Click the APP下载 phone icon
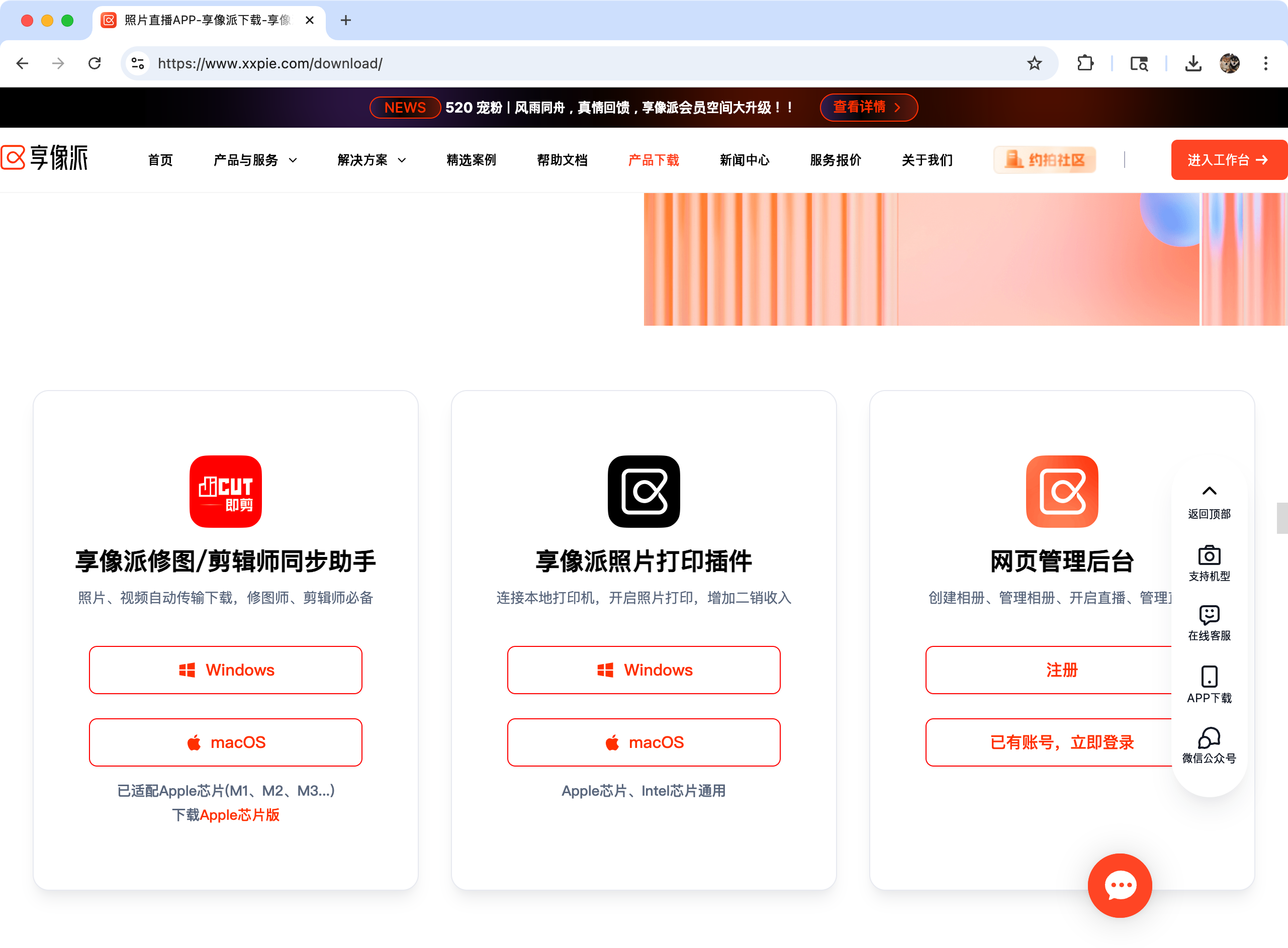Image resolution: width=1288 pixels, height=948 pixels. tap(1210, 676)
